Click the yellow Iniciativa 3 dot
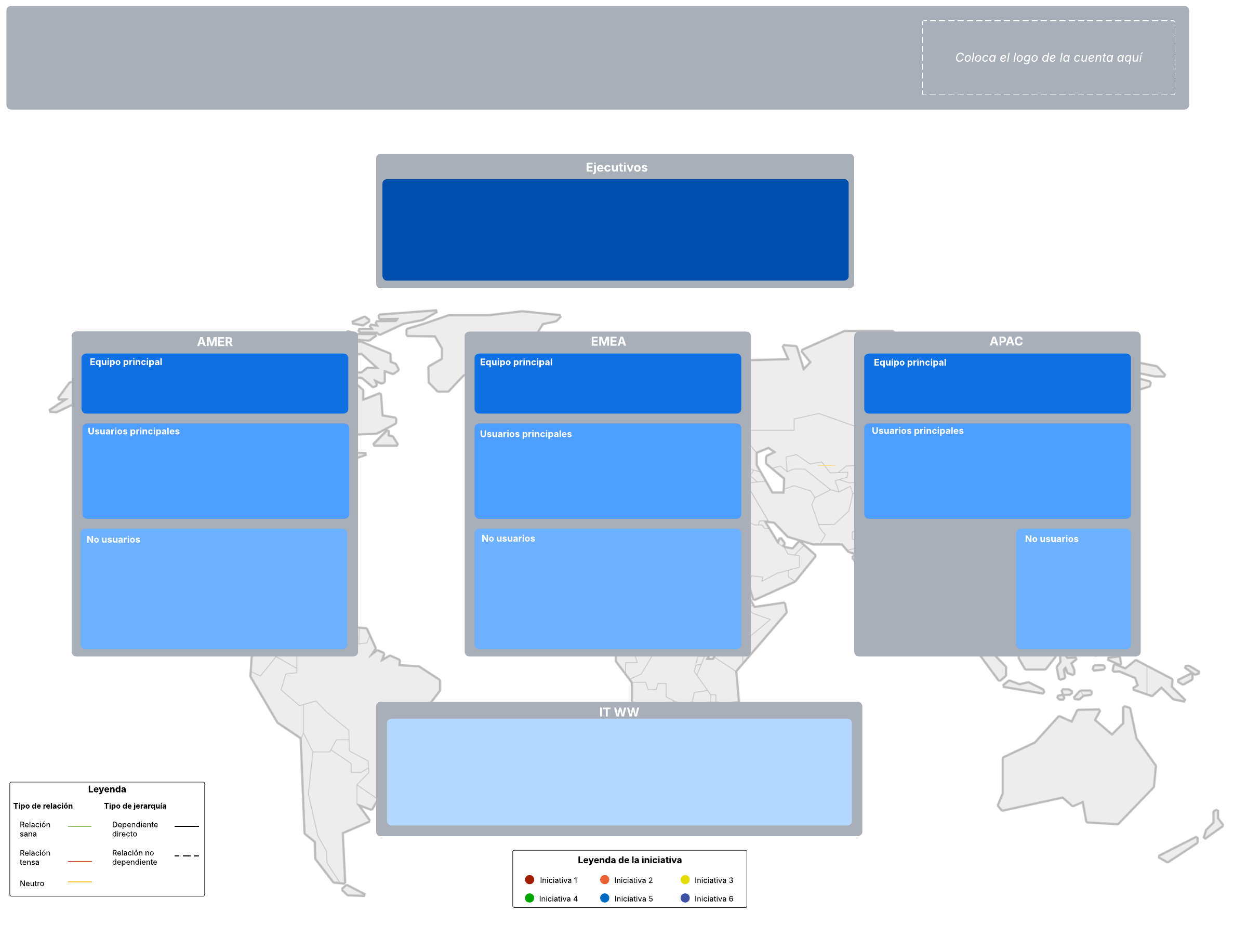The height and width of the screenshot is (952, 1247). (685, 879)
